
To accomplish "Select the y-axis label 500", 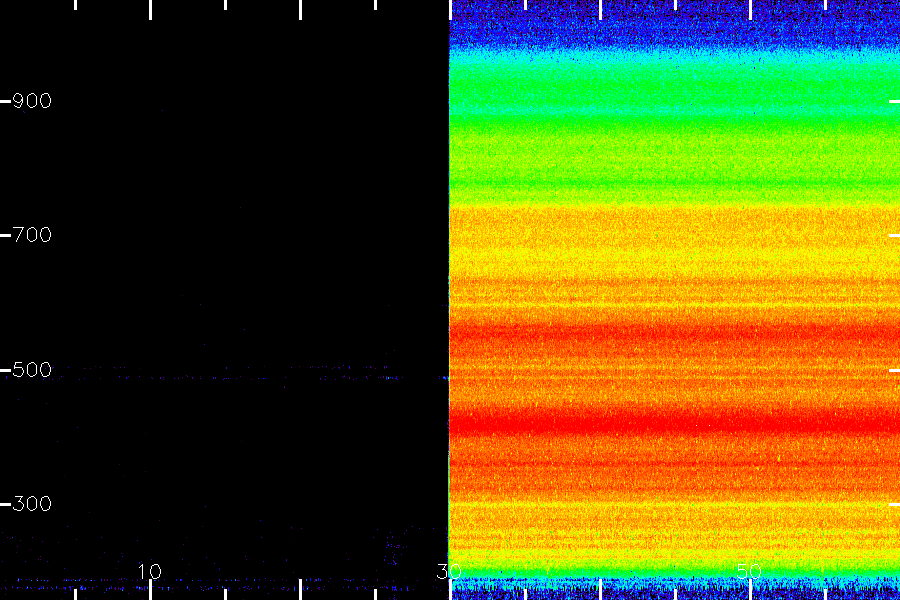I will coord(32,370).
